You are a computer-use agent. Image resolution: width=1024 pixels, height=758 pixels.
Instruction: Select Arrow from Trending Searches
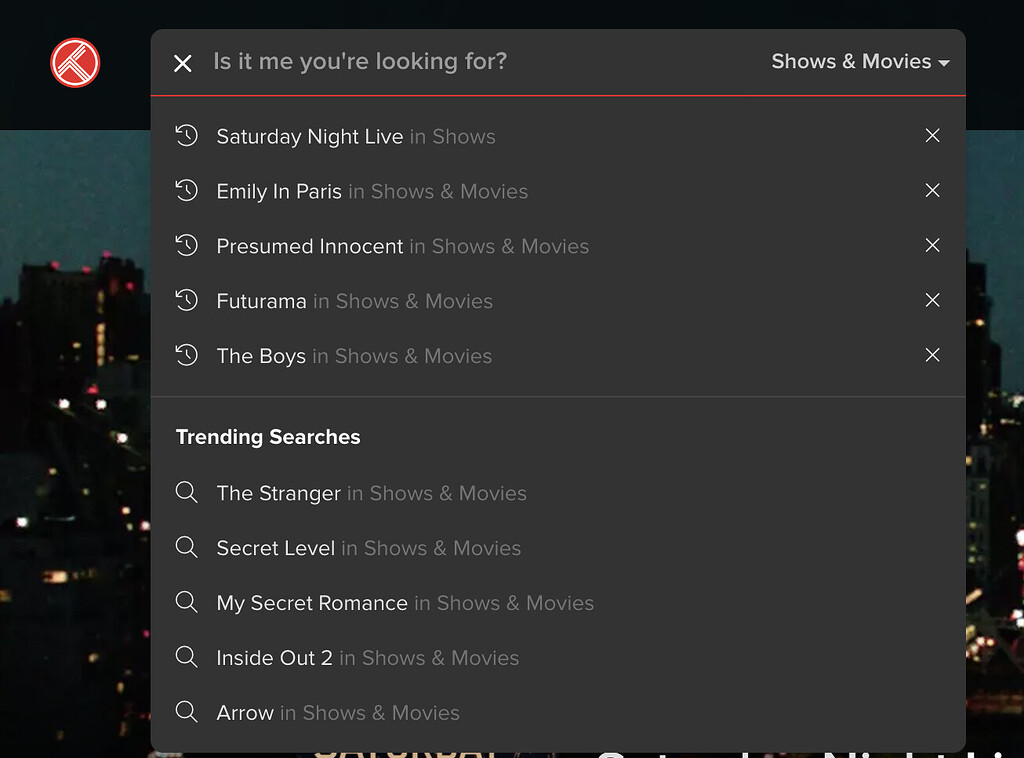[244, 712]
